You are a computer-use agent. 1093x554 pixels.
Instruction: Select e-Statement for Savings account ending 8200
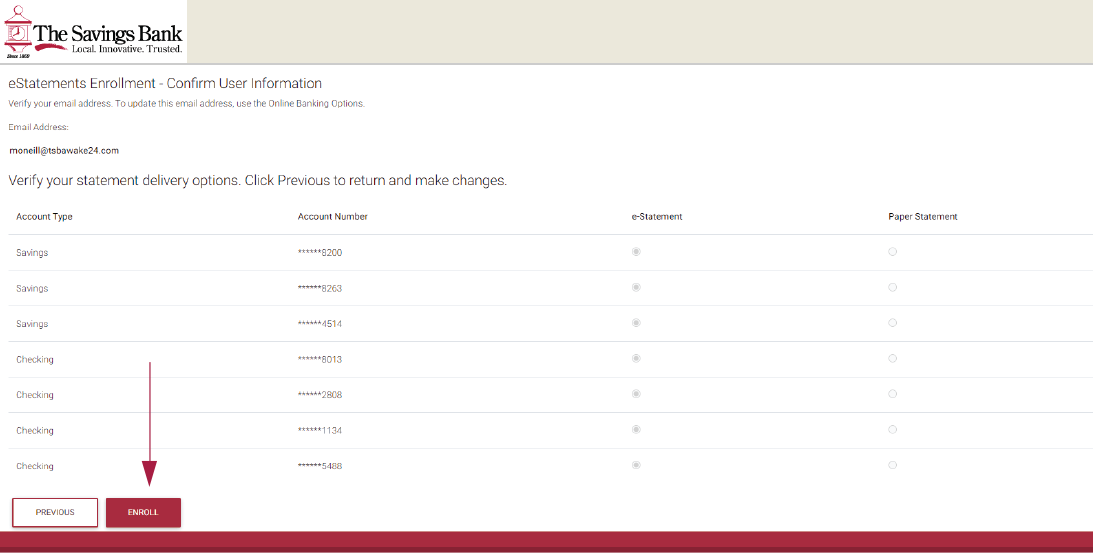pos(636,252)
